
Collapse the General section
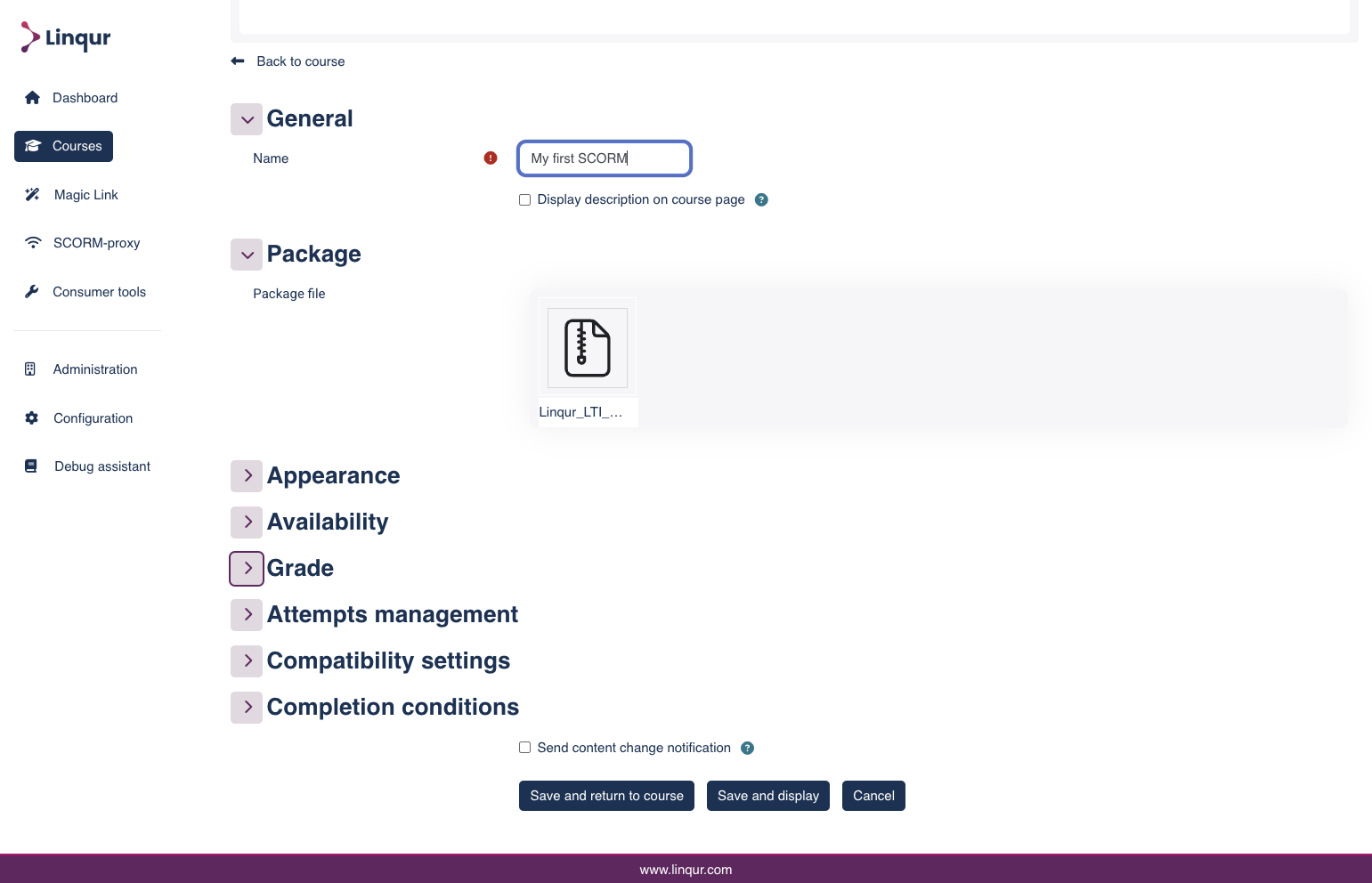(247, 119)
